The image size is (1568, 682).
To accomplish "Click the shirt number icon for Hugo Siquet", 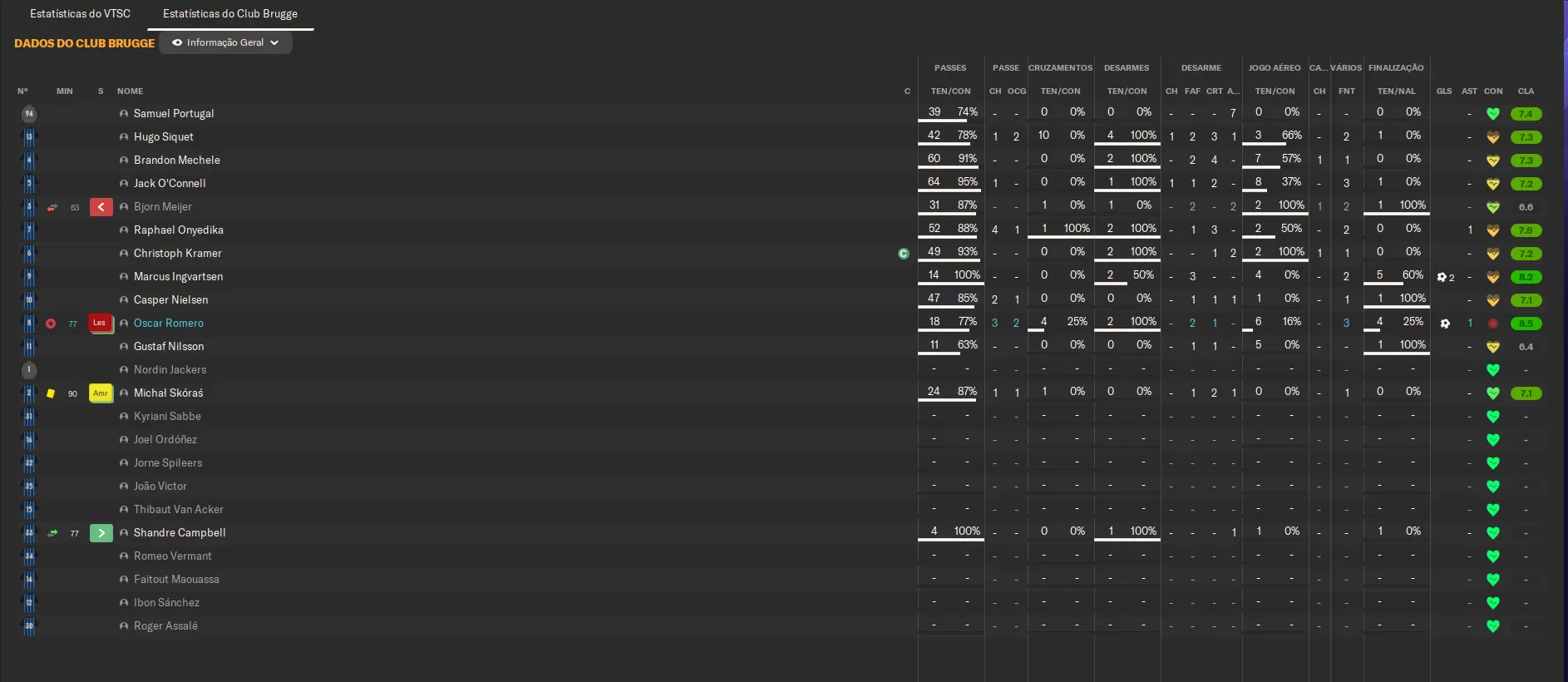I will (29, 137).
